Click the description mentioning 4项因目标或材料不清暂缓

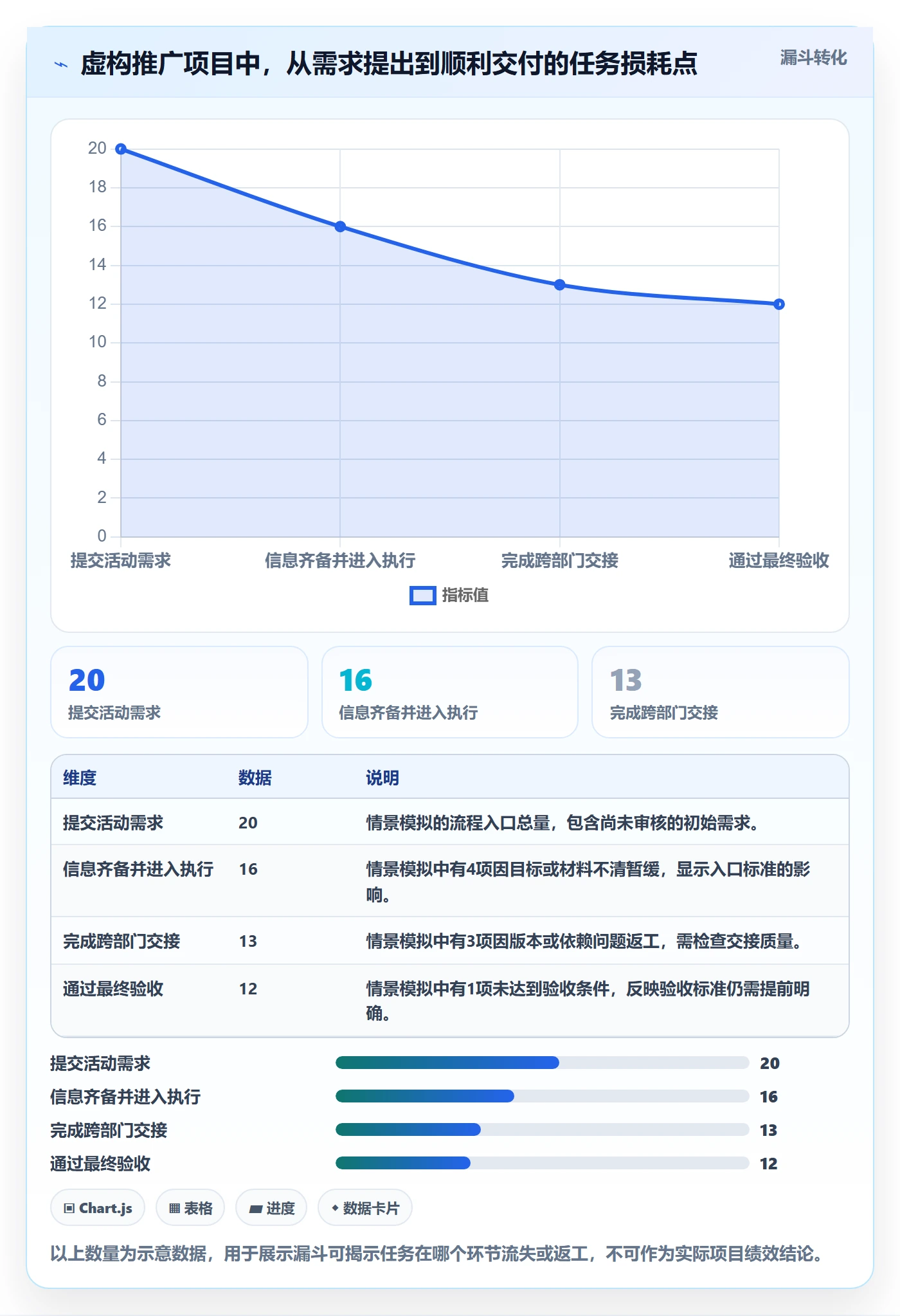coord(588,881)
